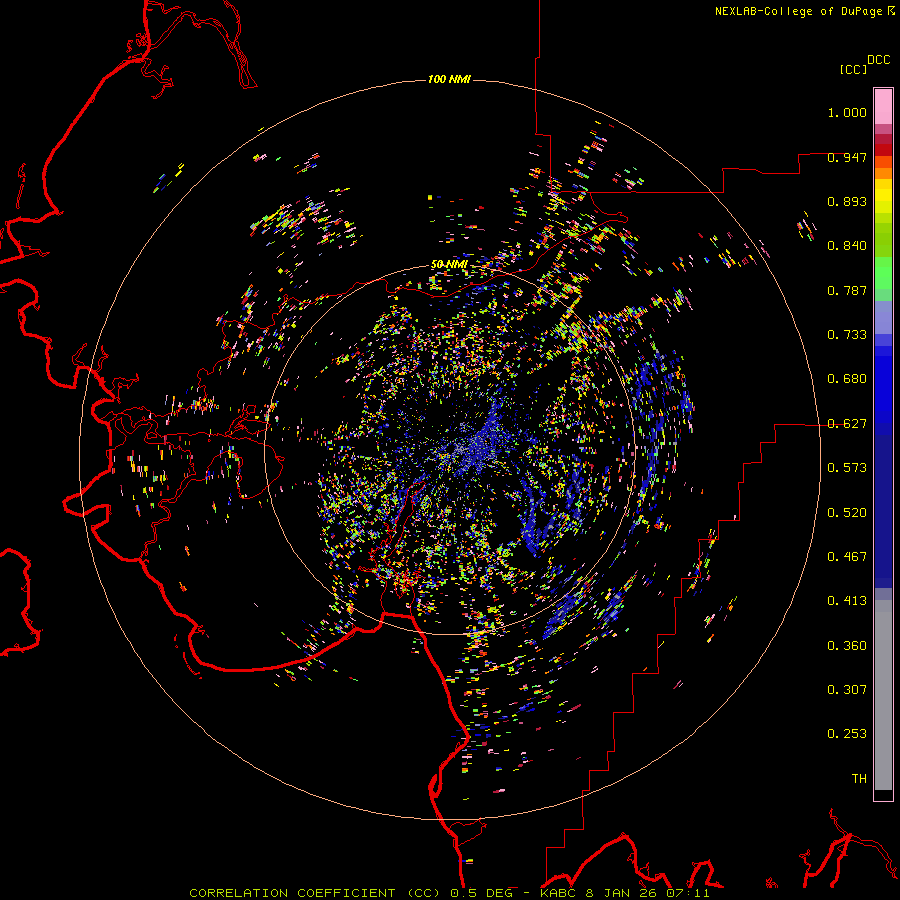
Task: Pick the gray segment of the color bar
Action: [x=883, y=695]
